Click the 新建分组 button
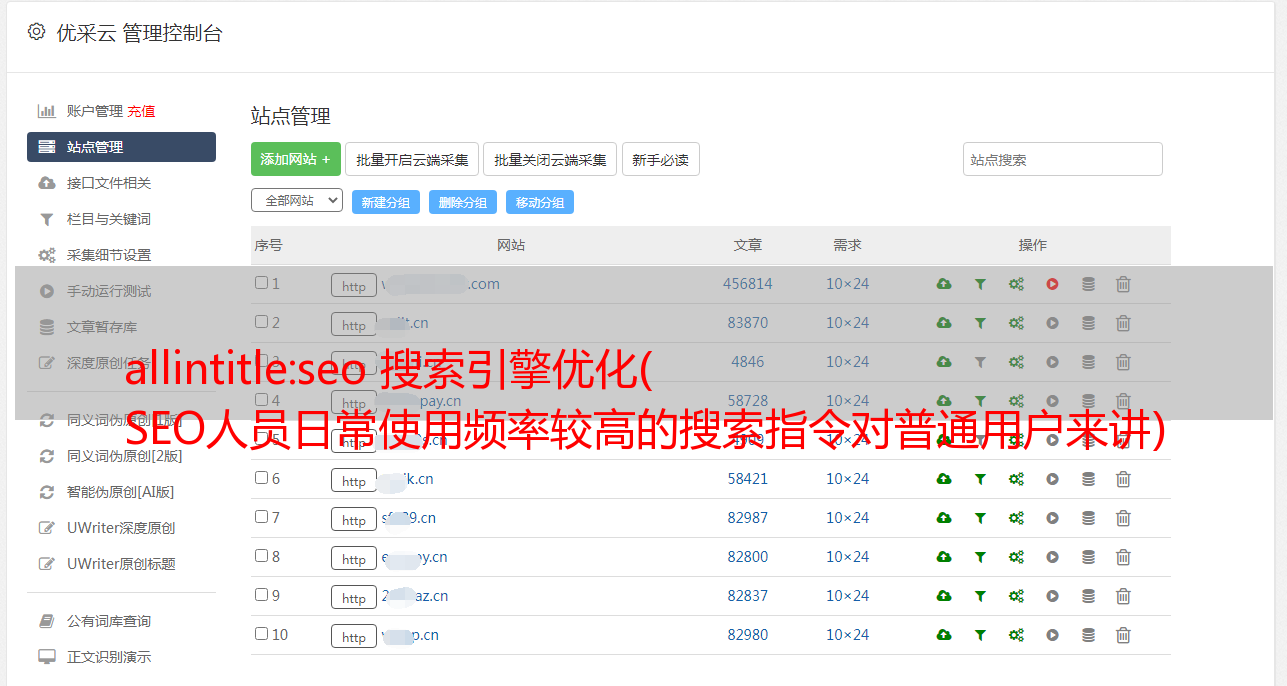 386,202
